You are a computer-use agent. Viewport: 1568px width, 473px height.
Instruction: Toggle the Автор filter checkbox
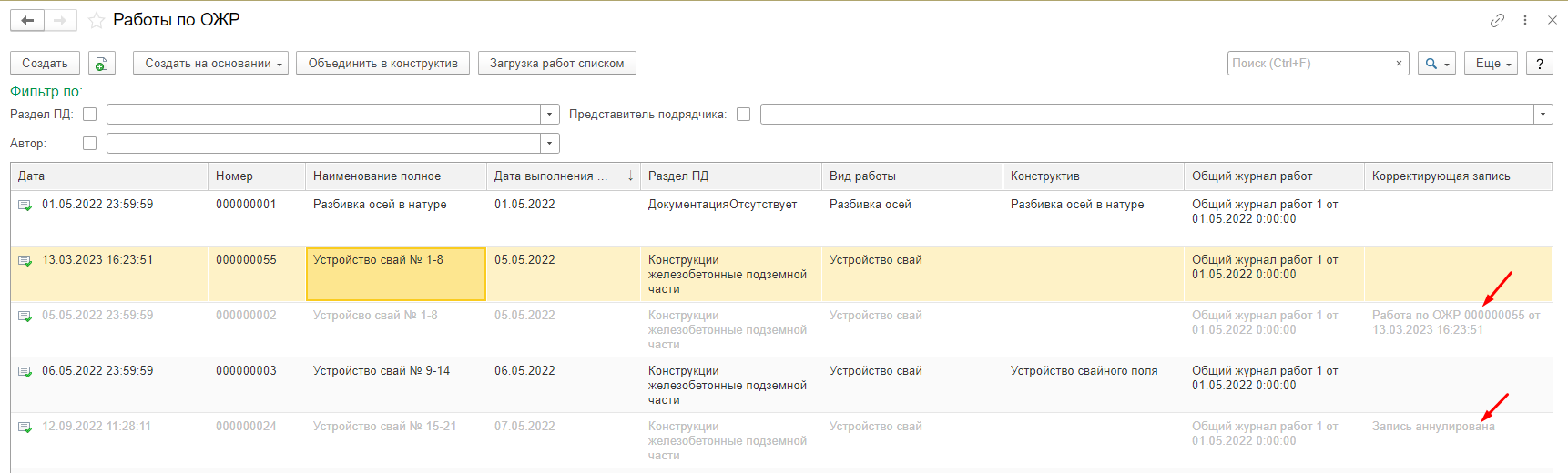pyautogui.click(x=89, y=144)
